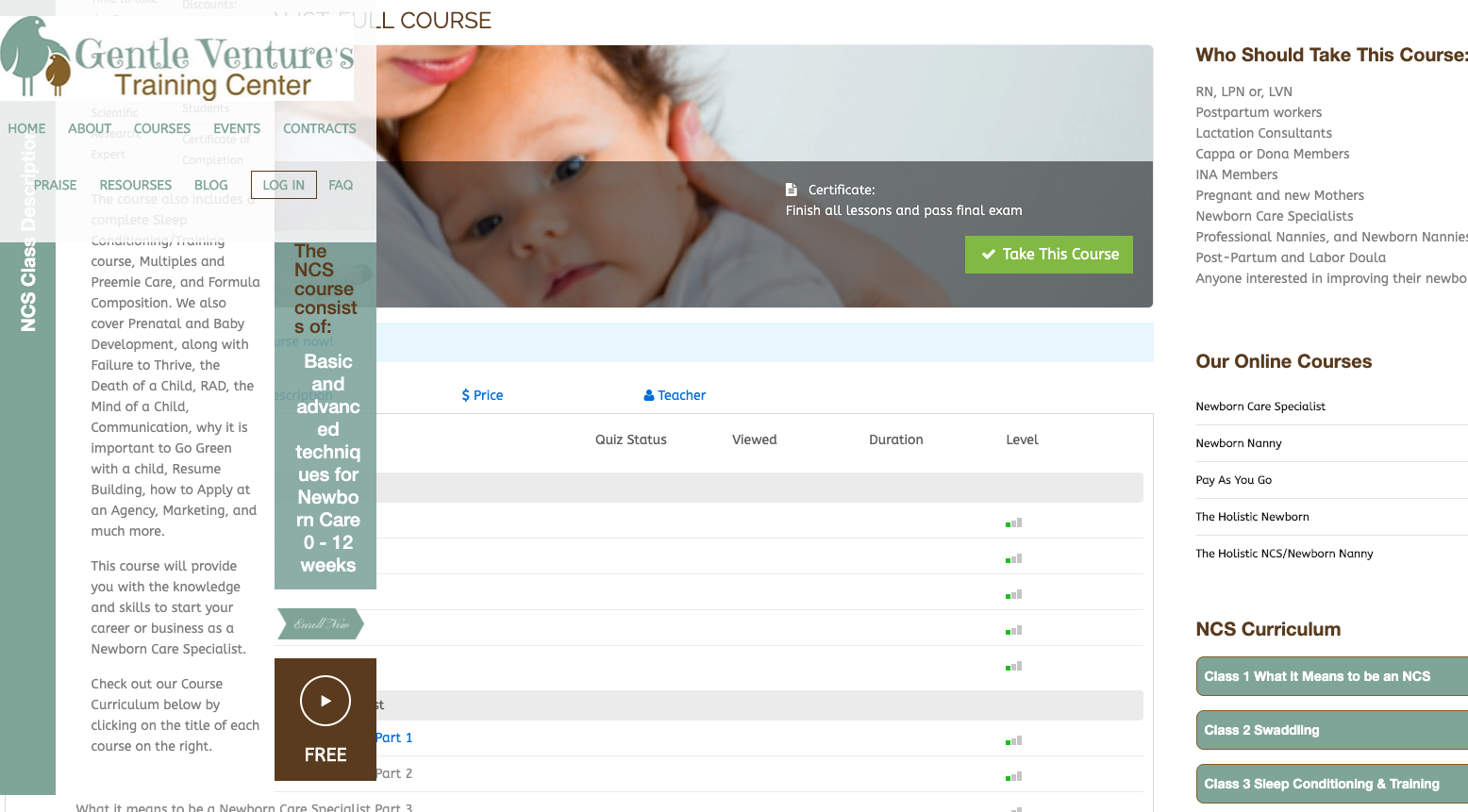This screenshot has height=812, width=1468.
Task: Open the Pay As You Go course
Action: point(1233,480)
